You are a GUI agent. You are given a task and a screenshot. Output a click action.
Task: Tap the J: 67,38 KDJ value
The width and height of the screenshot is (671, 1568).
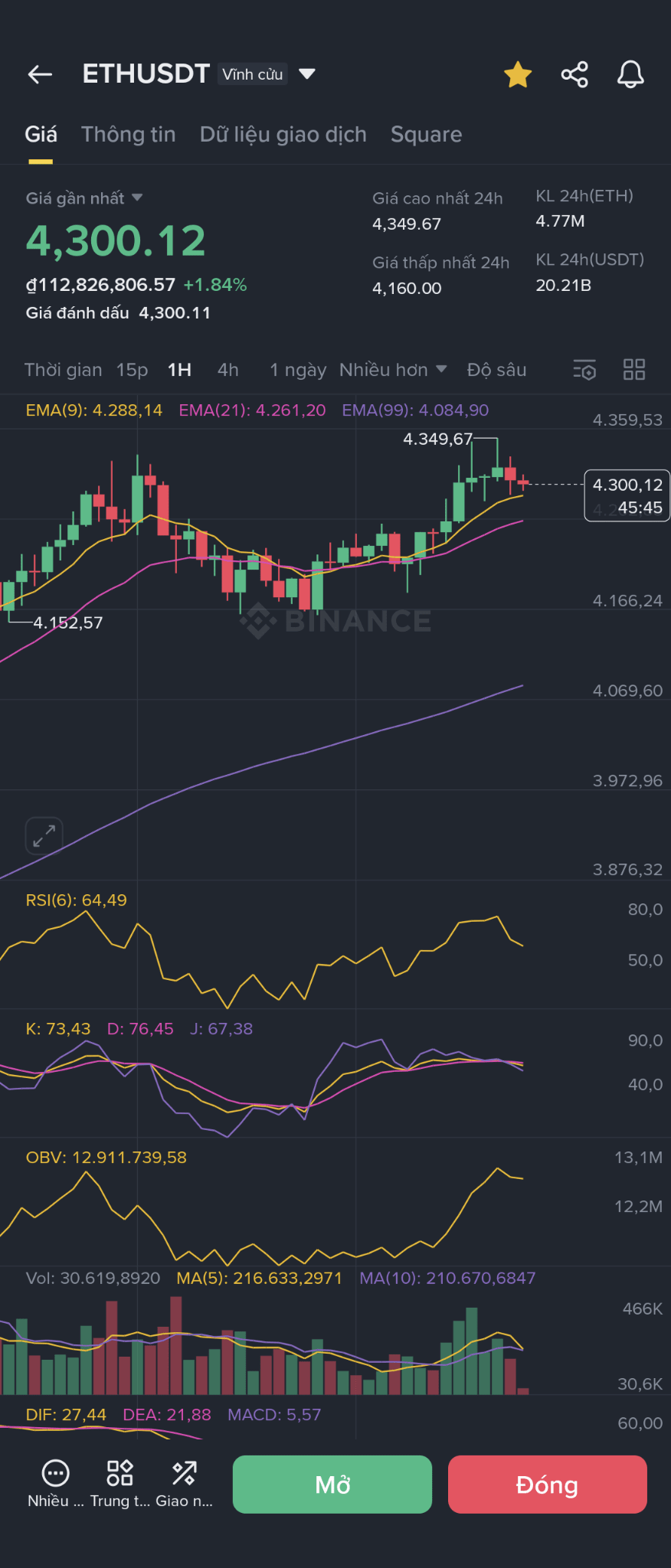221,1029
